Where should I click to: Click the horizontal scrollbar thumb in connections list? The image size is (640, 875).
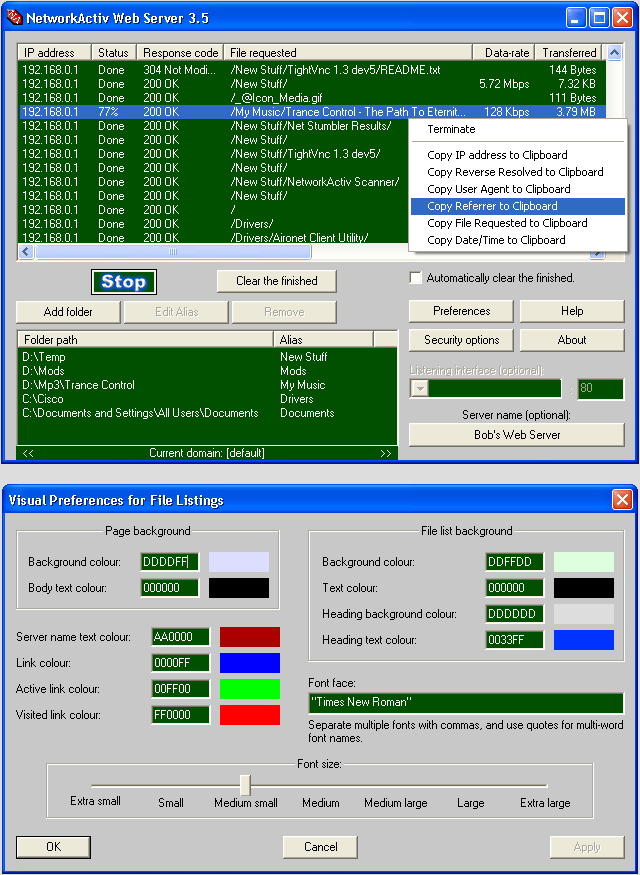(x=174, y=252)
